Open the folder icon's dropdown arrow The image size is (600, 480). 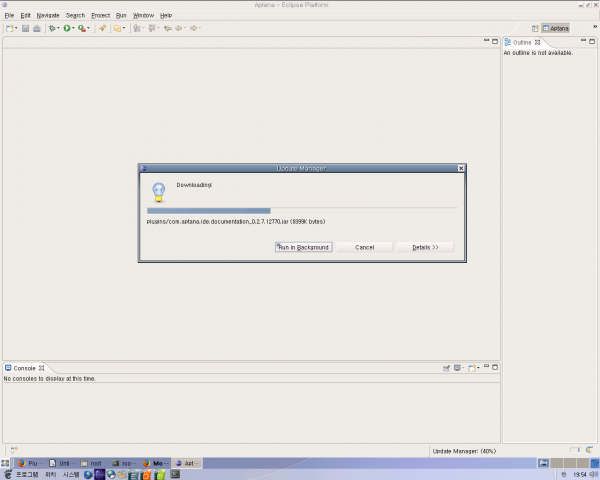click(x=124, y=28)
